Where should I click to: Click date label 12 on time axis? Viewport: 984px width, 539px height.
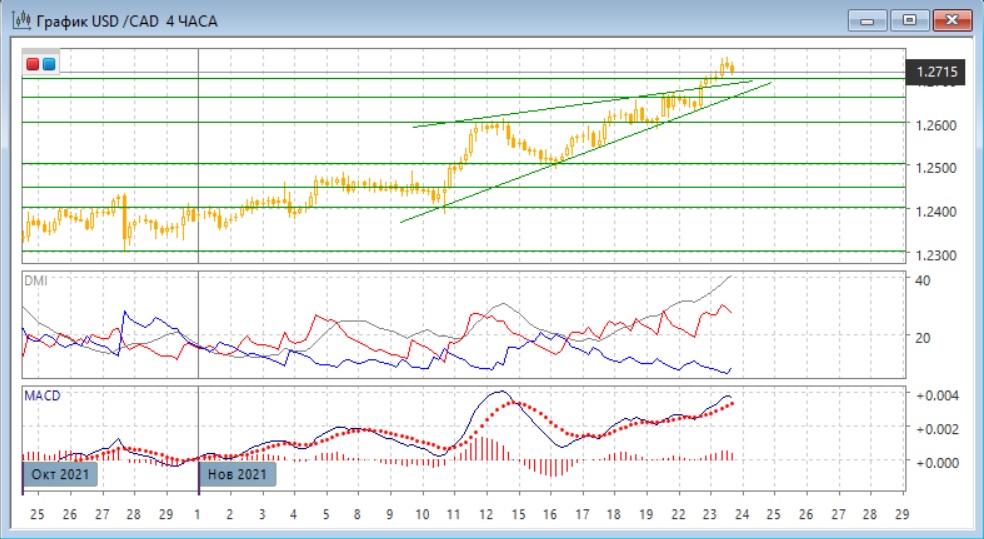[486, 515]
